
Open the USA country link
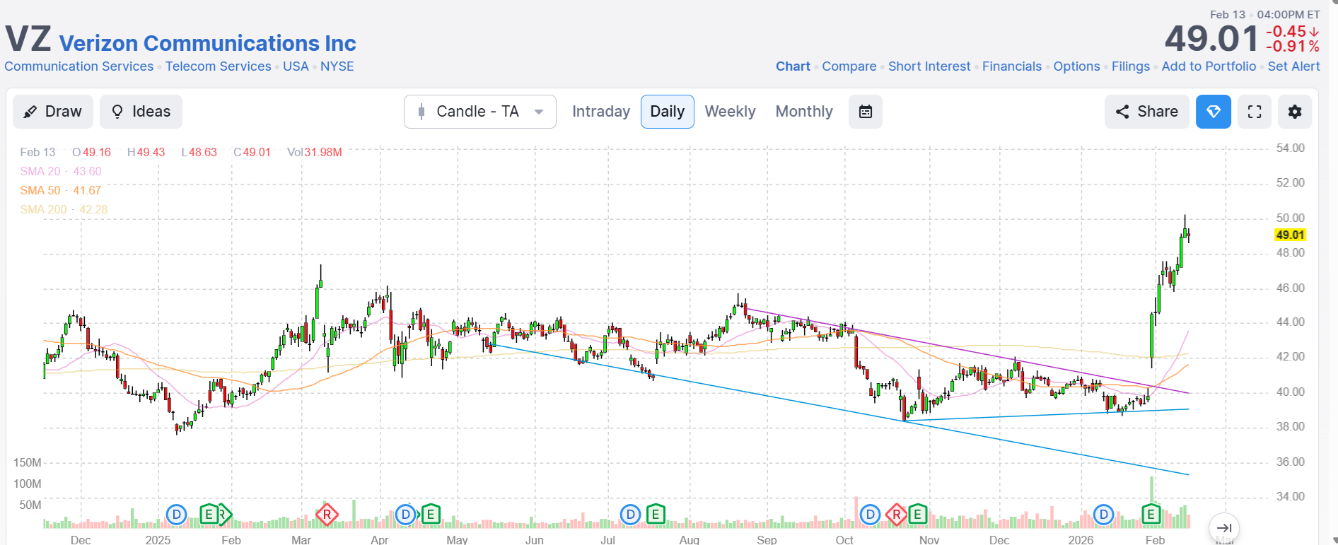[x=296, y=66]
